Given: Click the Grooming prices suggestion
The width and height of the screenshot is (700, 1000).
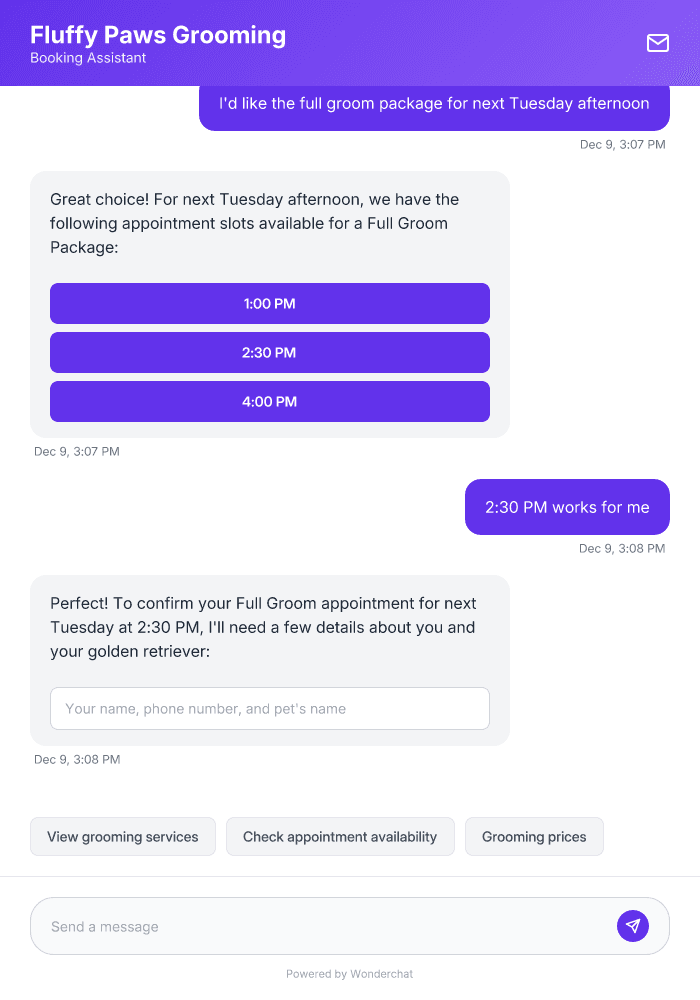Looking at the screenshot, I should [534, 836].
